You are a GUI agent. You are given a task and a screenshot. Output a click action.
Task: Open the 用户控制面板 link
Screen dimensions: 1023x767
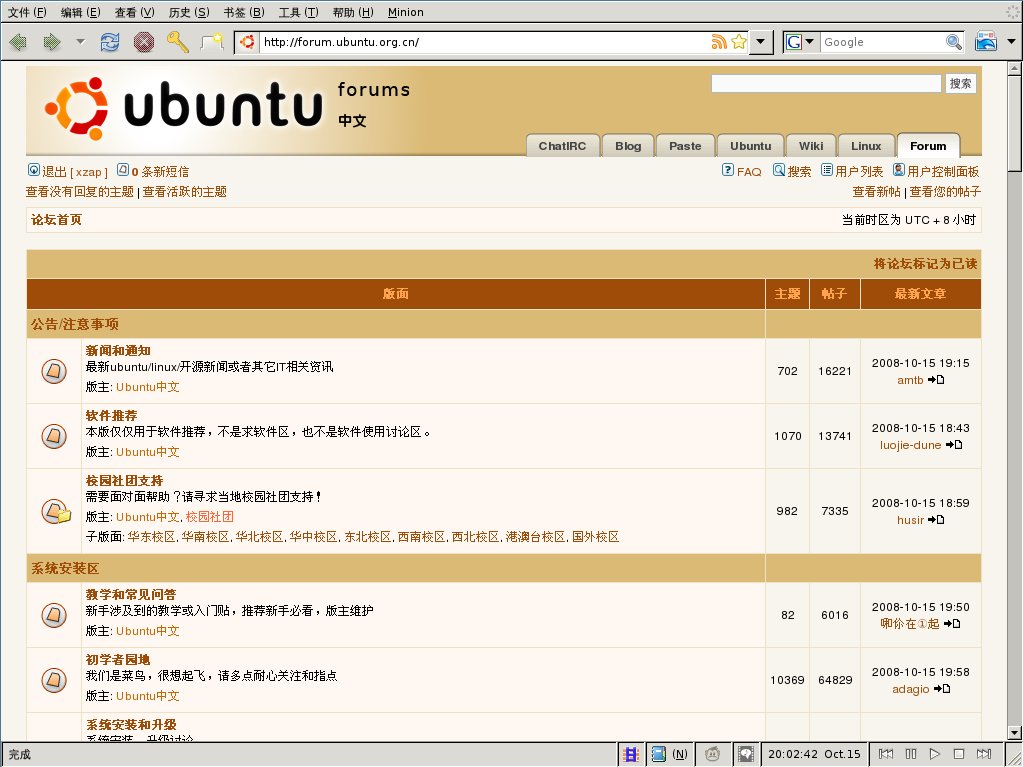pos(936,171)
